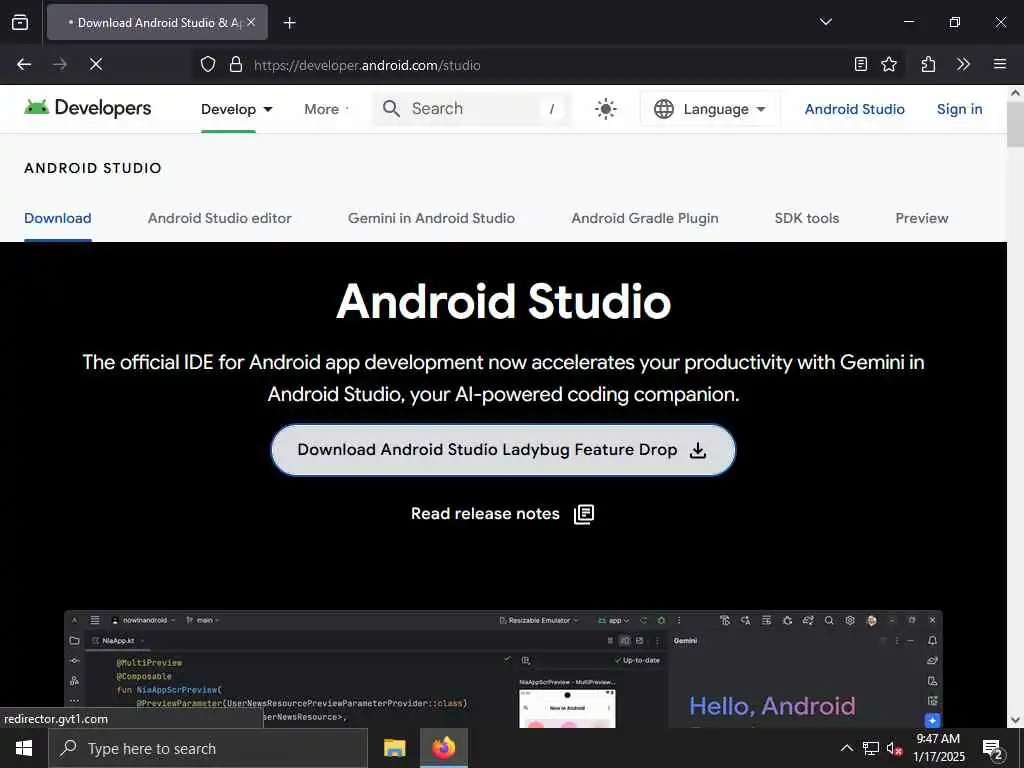Toggle the light/dark theme sun icon
This screenshot has width=1024, height=768.
tap(605, 108)
